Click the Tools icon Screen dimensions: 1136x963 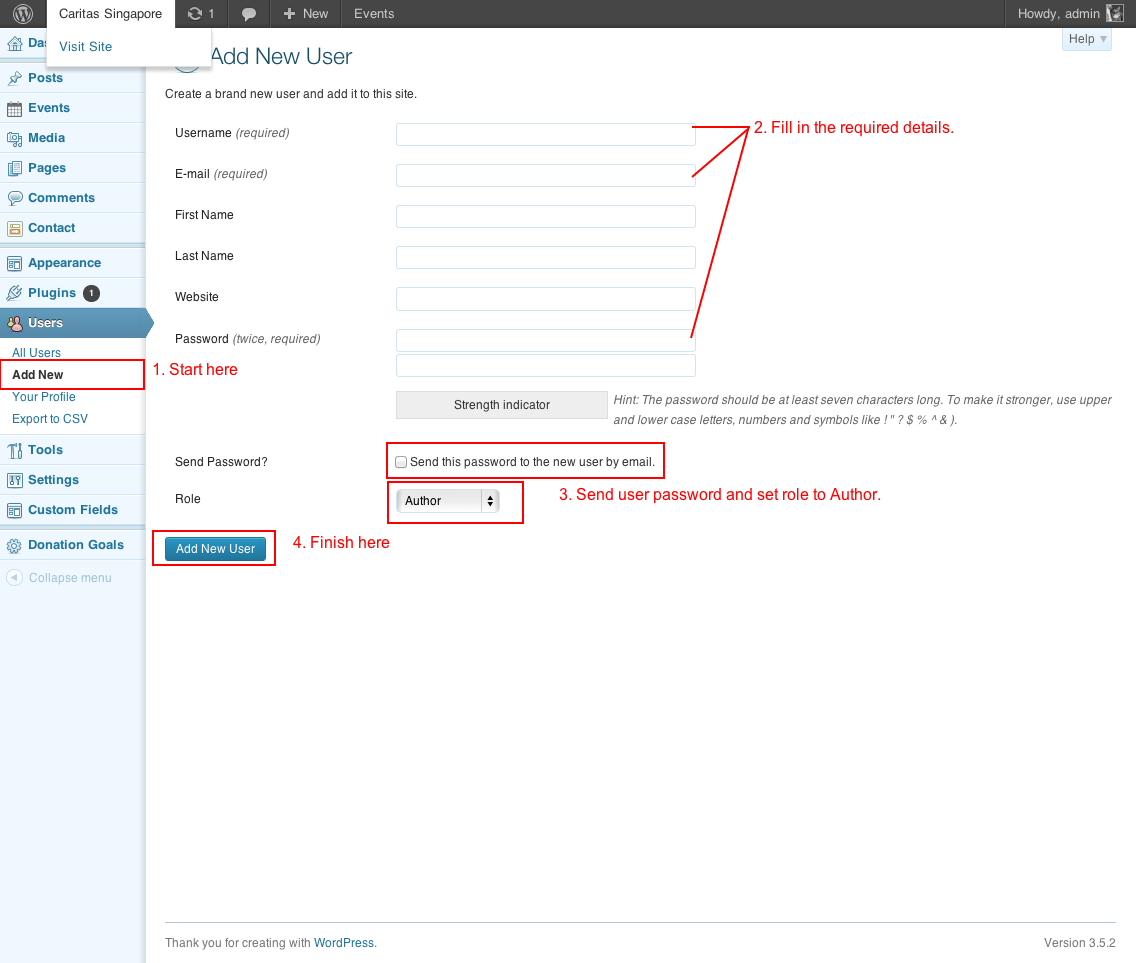pyautogui.click(x=14, y=451)
